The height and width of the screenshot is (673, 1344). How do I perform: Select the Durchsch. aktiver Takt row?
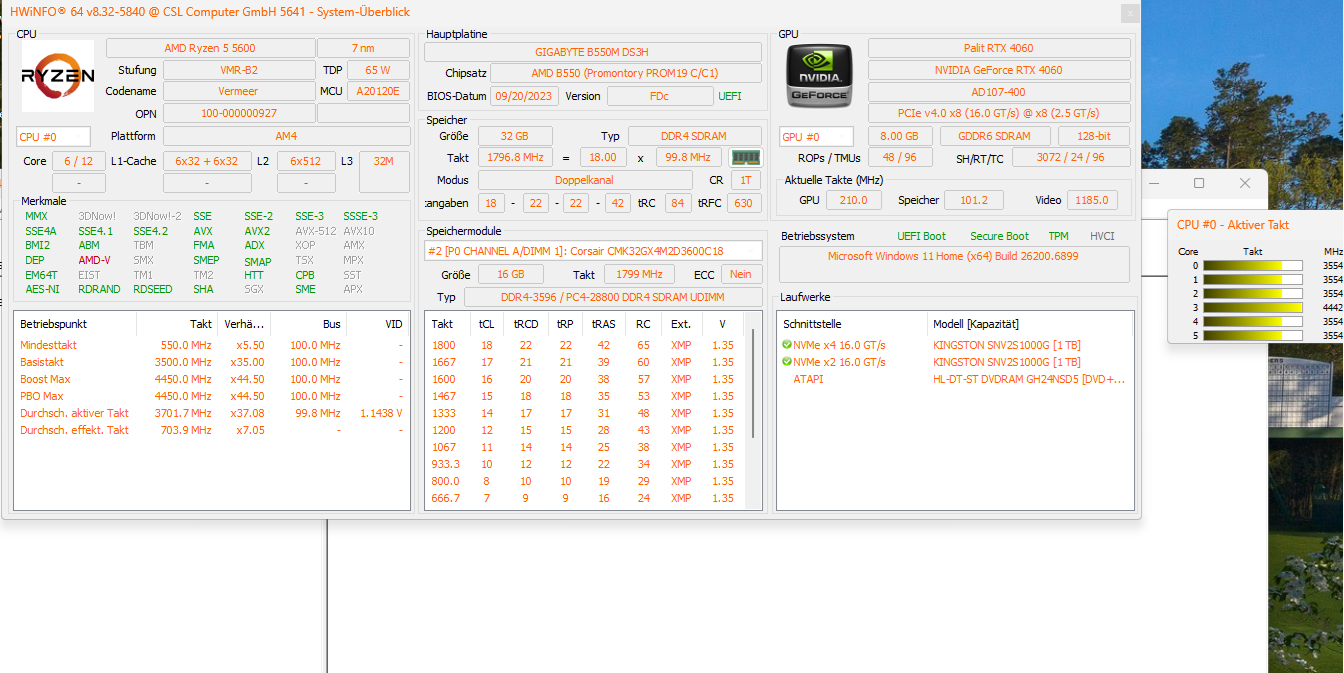(212, 413)
